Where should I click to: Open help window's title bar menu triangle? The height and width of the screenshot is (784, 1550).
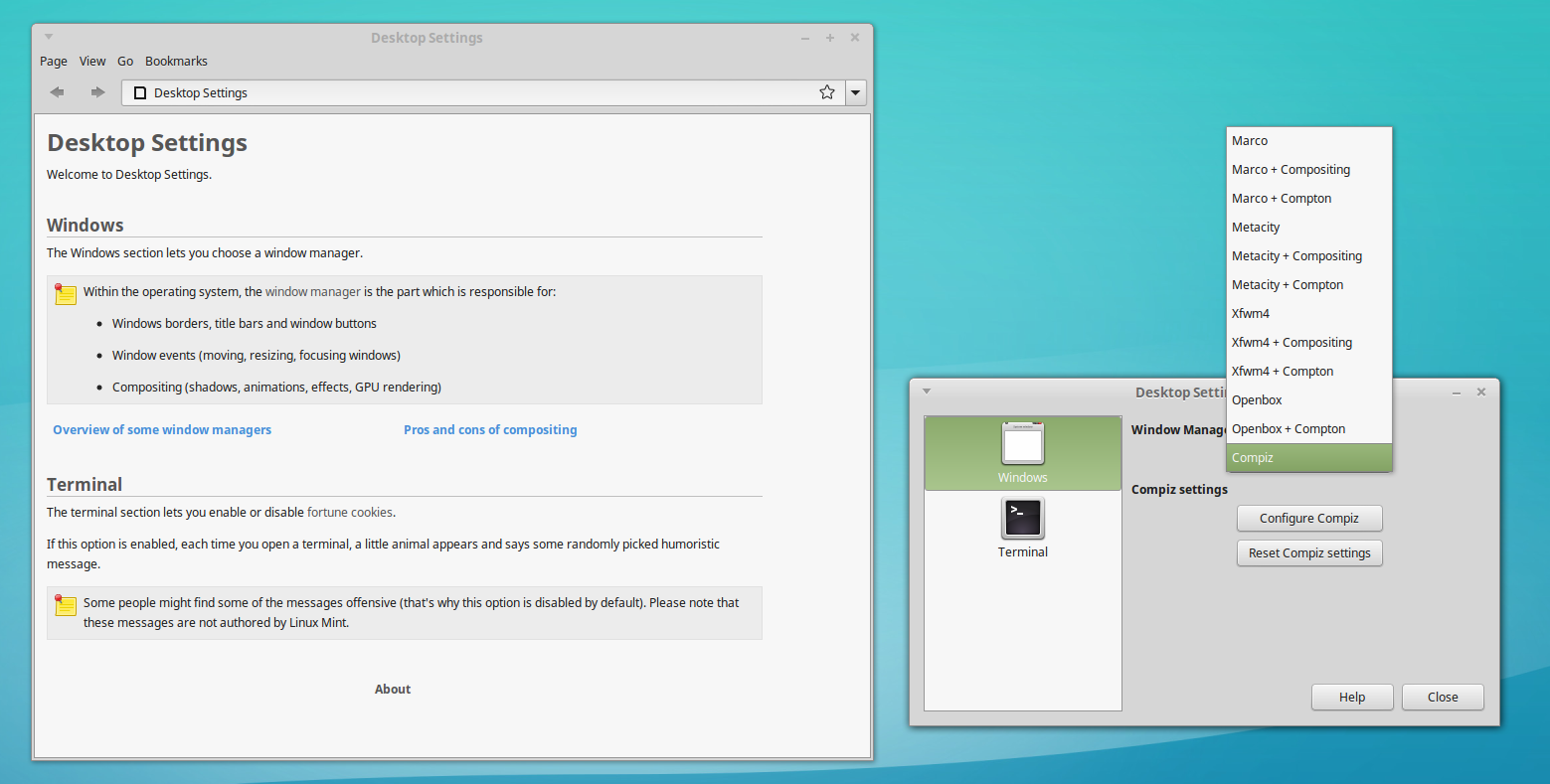click(x=49, y=37)
